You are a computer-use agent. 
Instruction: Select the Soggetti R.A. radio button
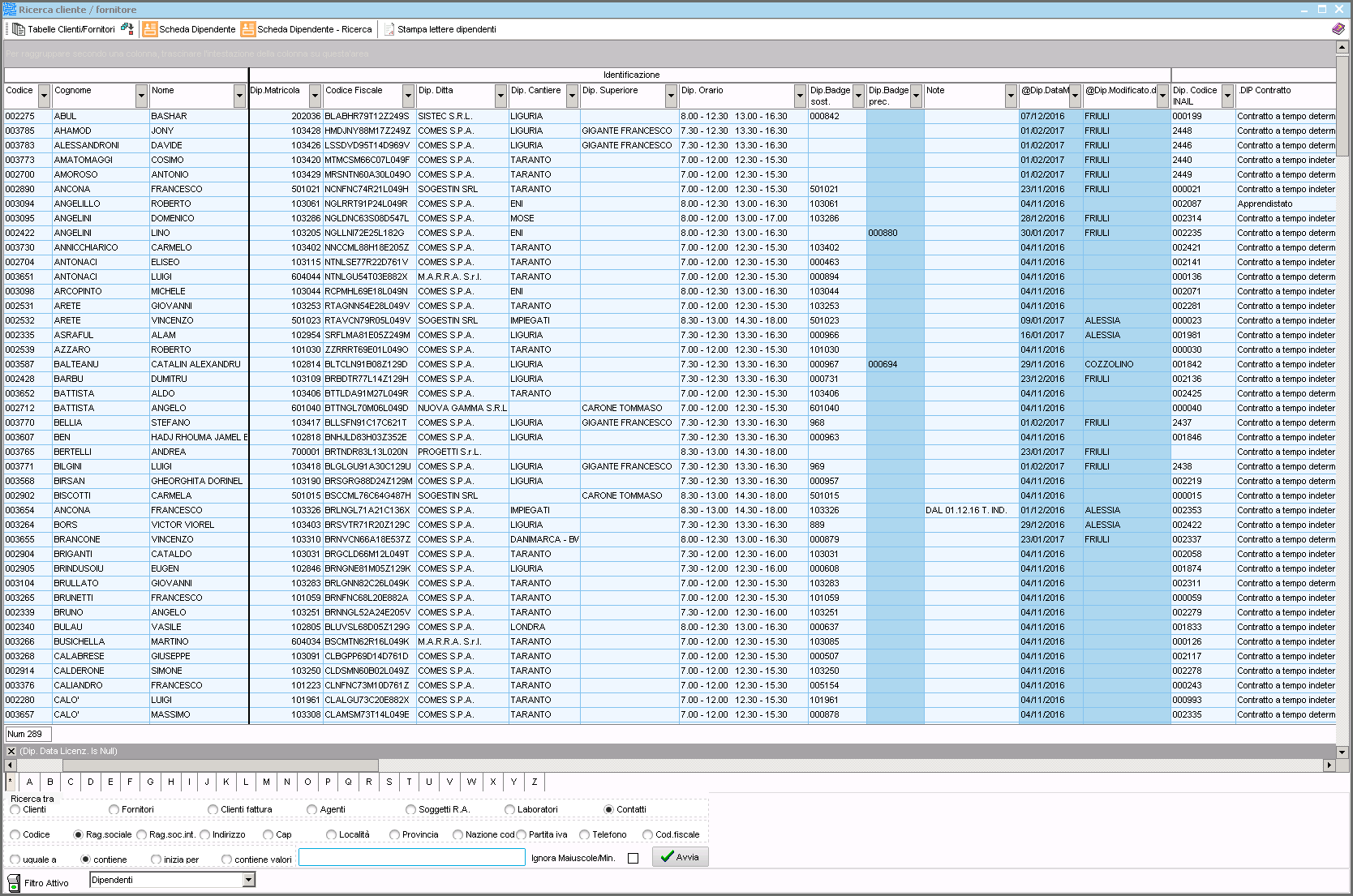click(411, 809)
